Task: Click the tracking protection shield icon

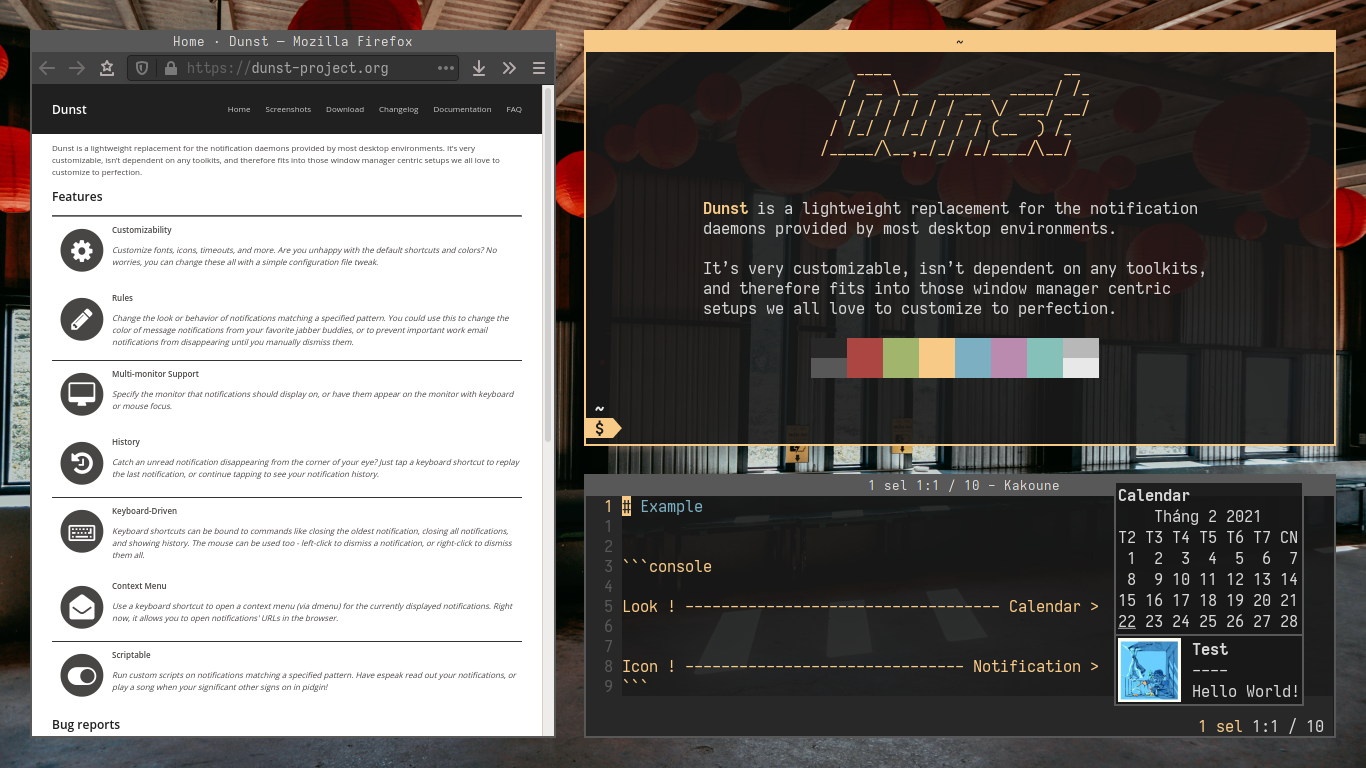Action: coord(142,68)
